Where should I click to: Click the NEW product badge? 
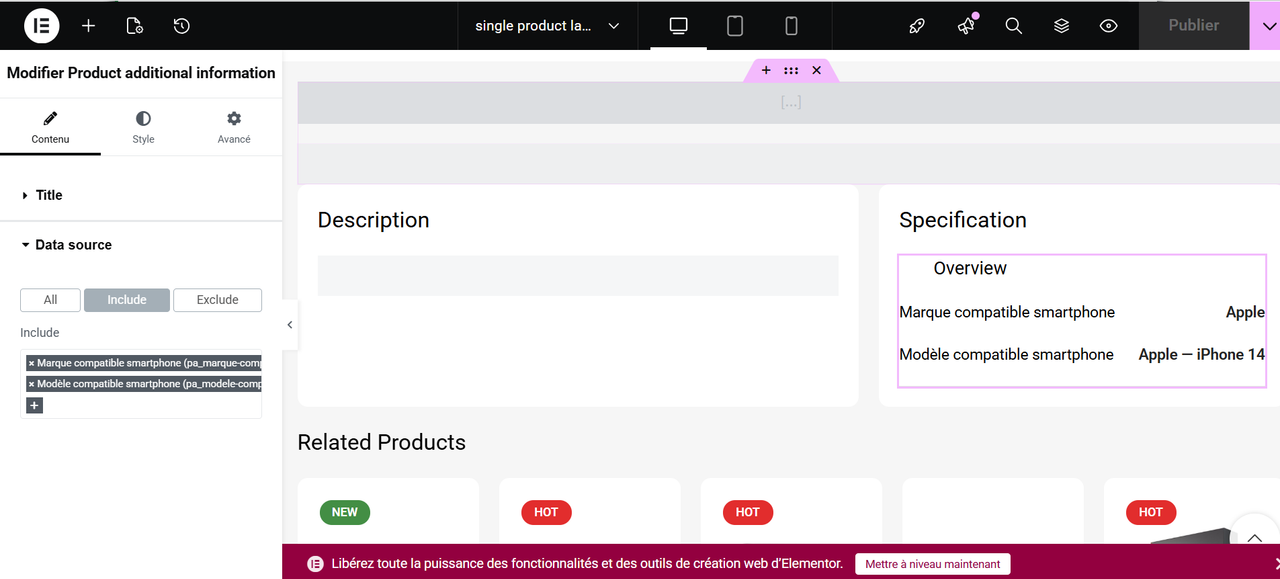click(x=345, y=512)
